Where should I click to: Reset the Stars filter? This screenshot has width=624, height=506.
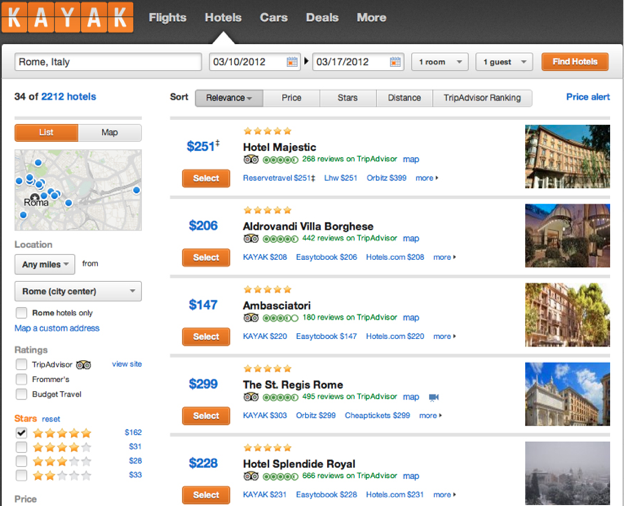pos(51,419)
